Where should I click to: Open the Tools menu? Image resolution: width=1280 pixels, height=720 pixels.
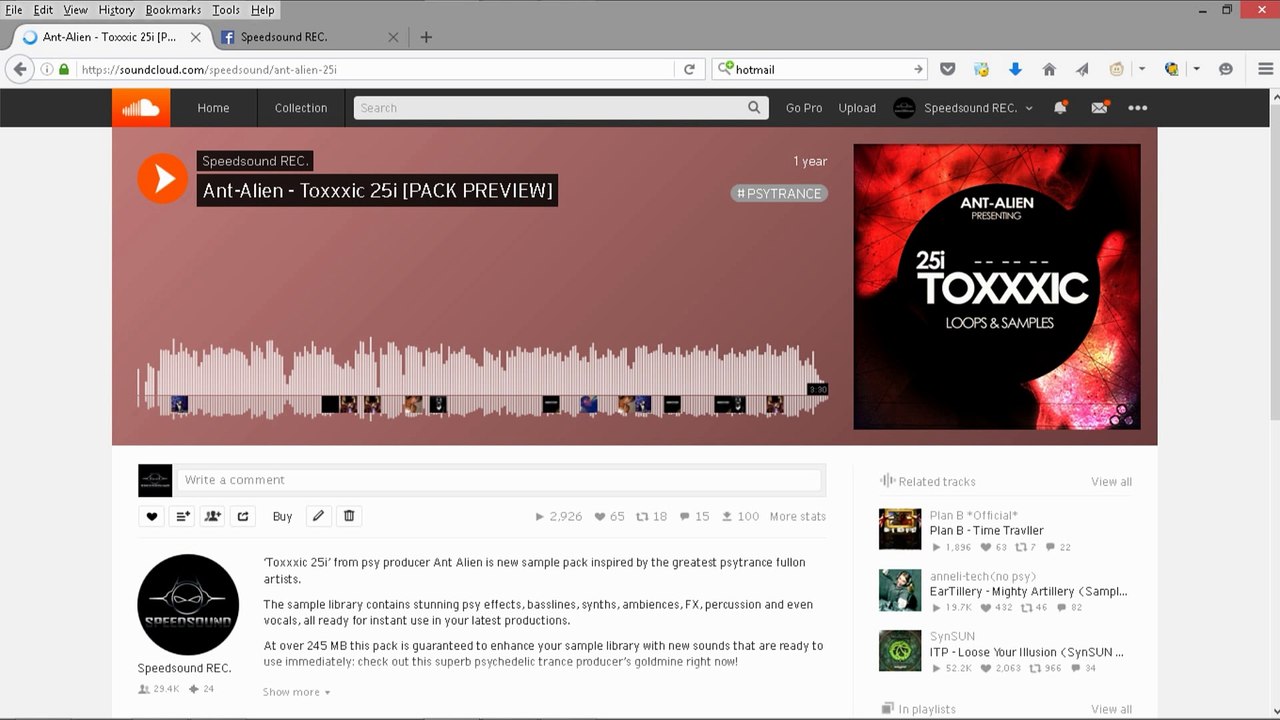point(226,10)
